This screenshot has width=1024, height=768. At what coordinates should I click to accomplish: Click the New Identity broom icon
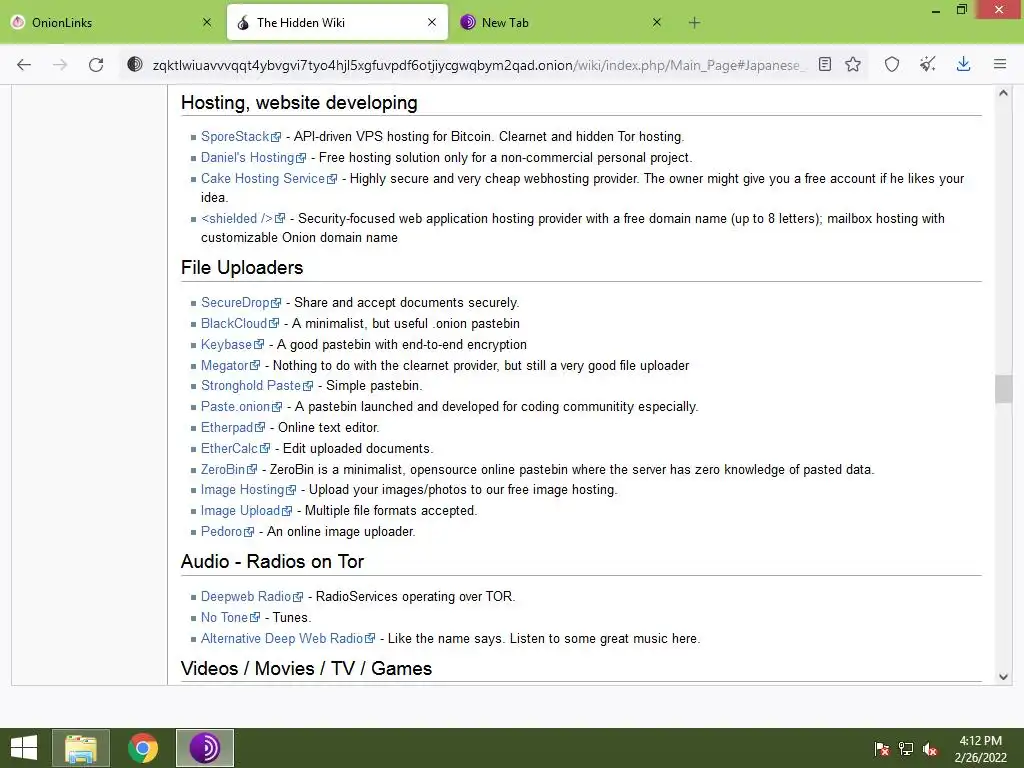pyautogui.click(x=927, y=65)
